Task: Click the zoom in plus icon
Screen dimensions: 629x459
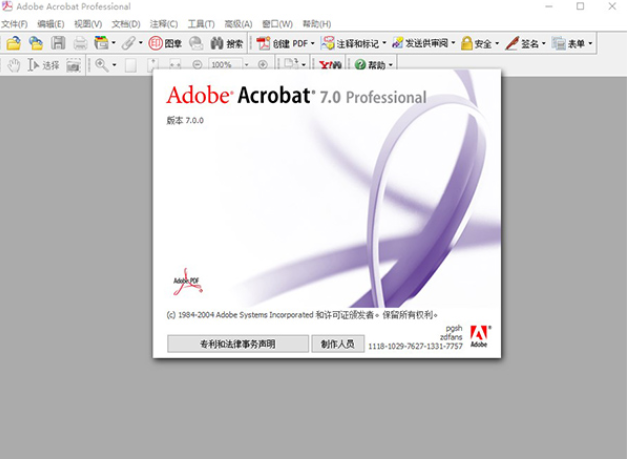Action: click(263, 65)
